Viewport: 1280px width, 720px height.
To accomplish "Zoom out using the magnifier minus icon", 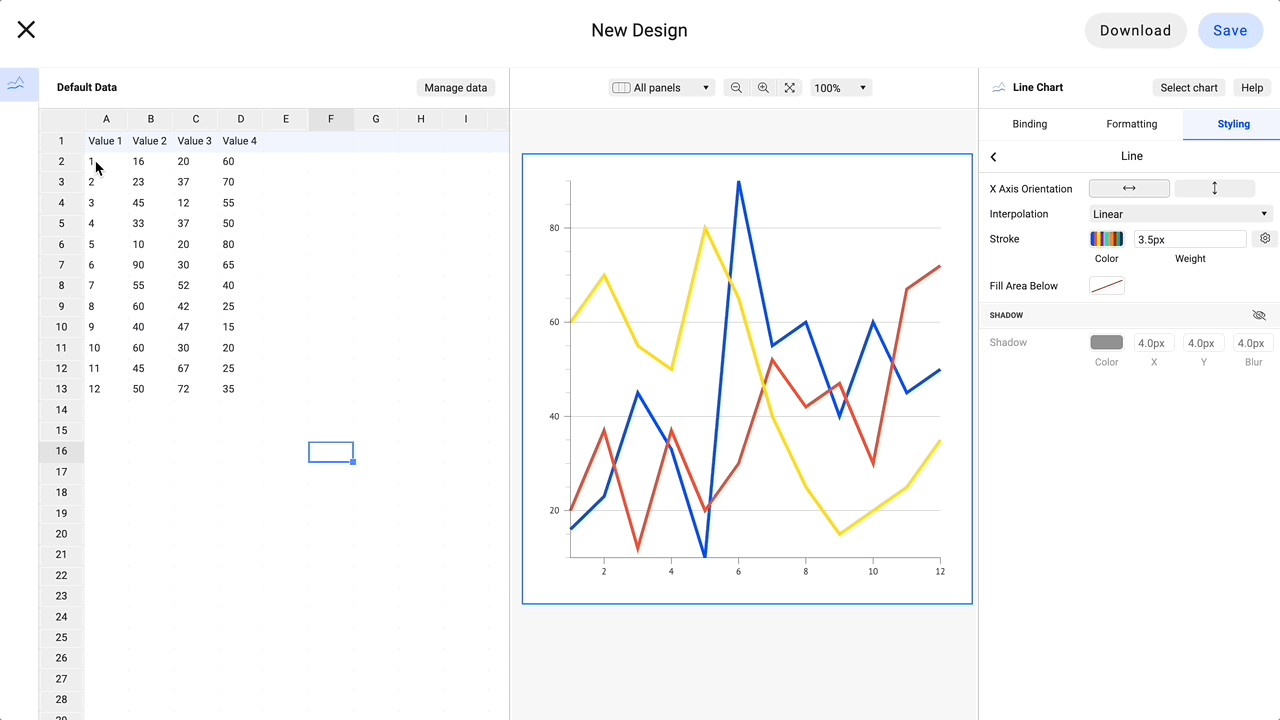I will point(737,87).
